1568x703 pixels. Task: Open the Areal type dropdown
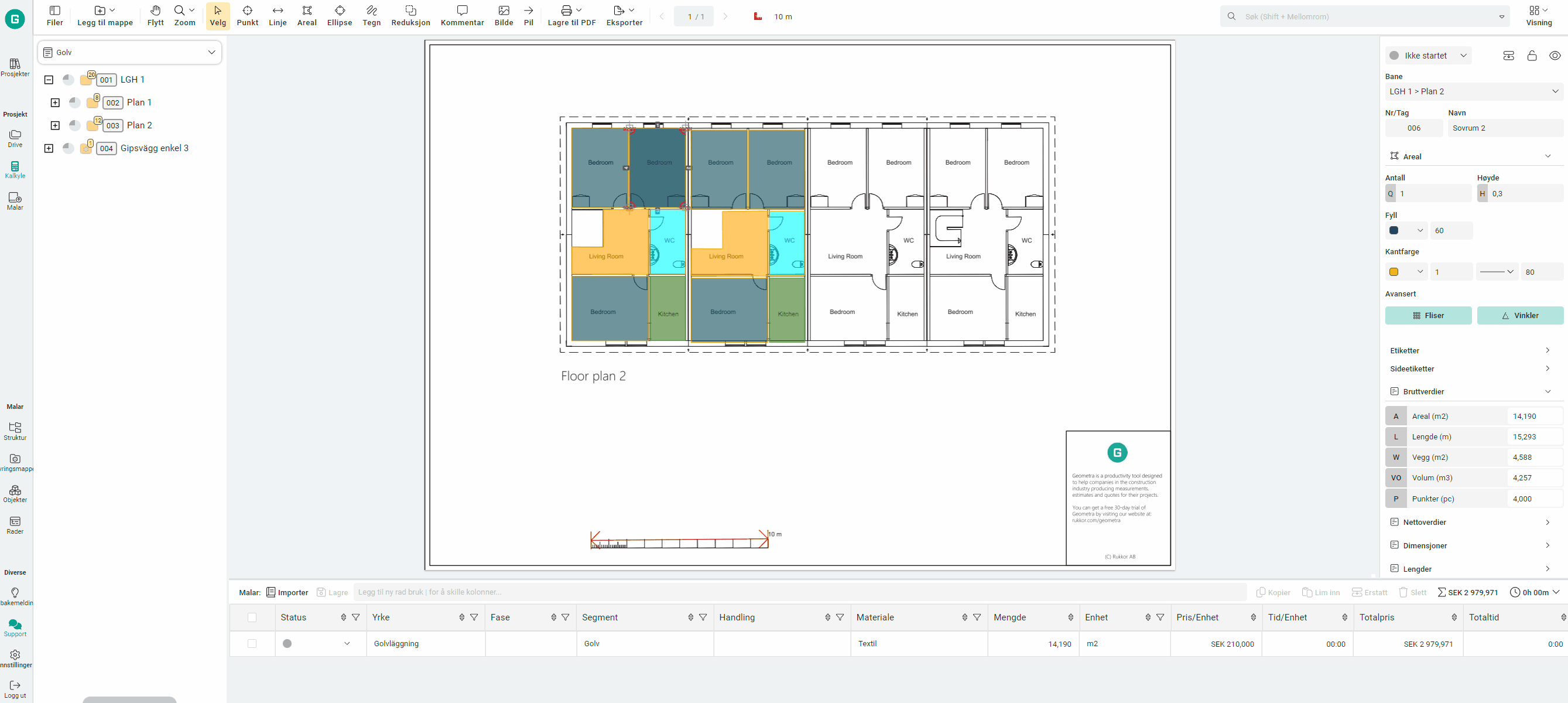tap(1474, 156)
